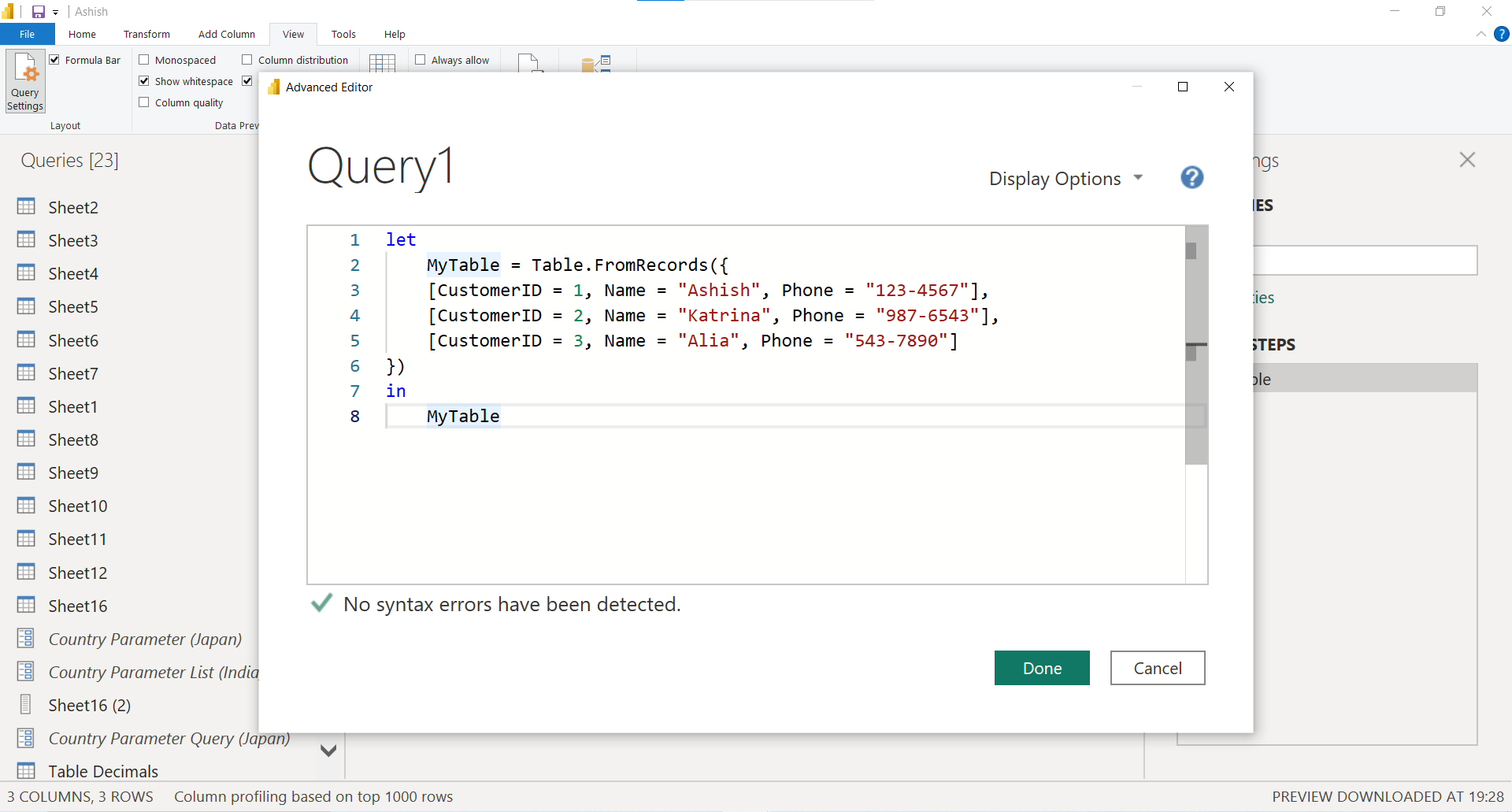Image resolution: width=1512 pixels, height=812 pixels.
Task: Uncheck the Formula Bar checkbox
Action: tap(55, 59)
